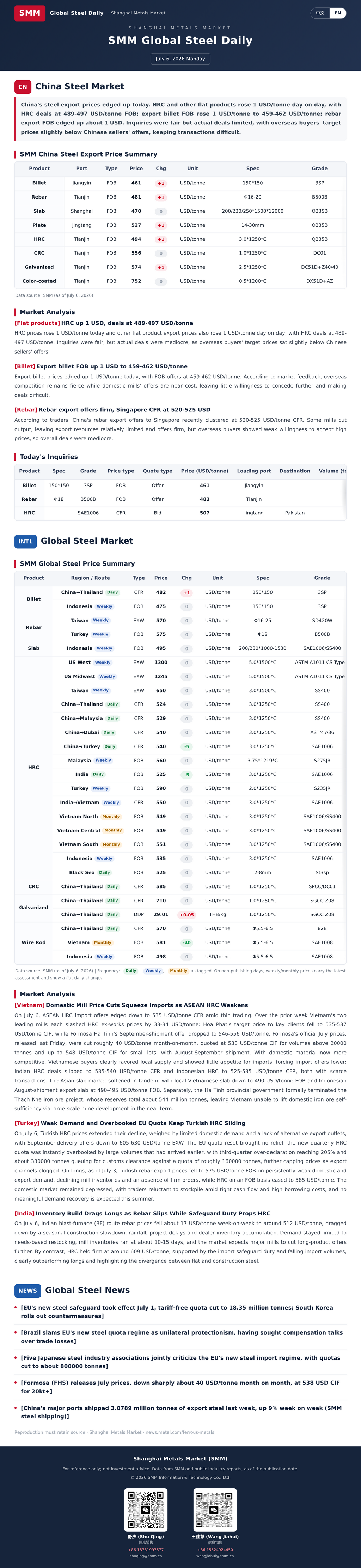Open Wang Jiahui's QR code
This screenshot has width=361, height=1568.
[x=215, y=1509]
